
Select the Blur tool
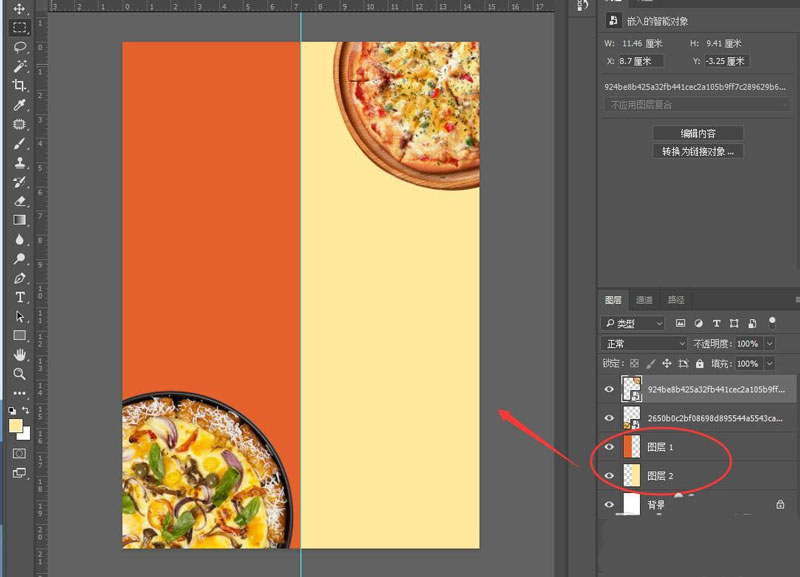pos(19,239)
